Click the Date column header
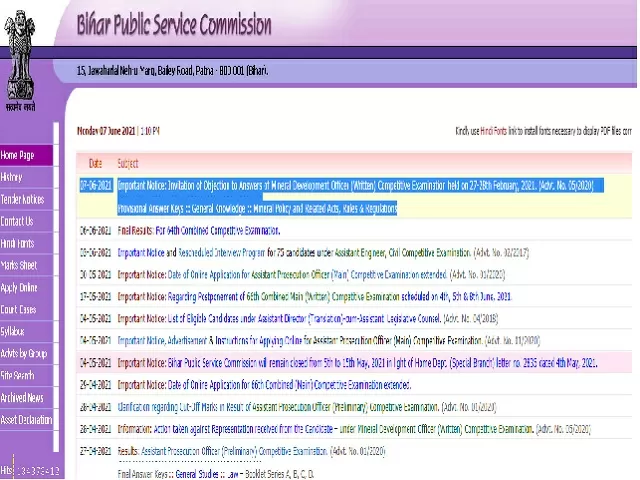Viewport: 640px width, 480px height. pos(95,164)
